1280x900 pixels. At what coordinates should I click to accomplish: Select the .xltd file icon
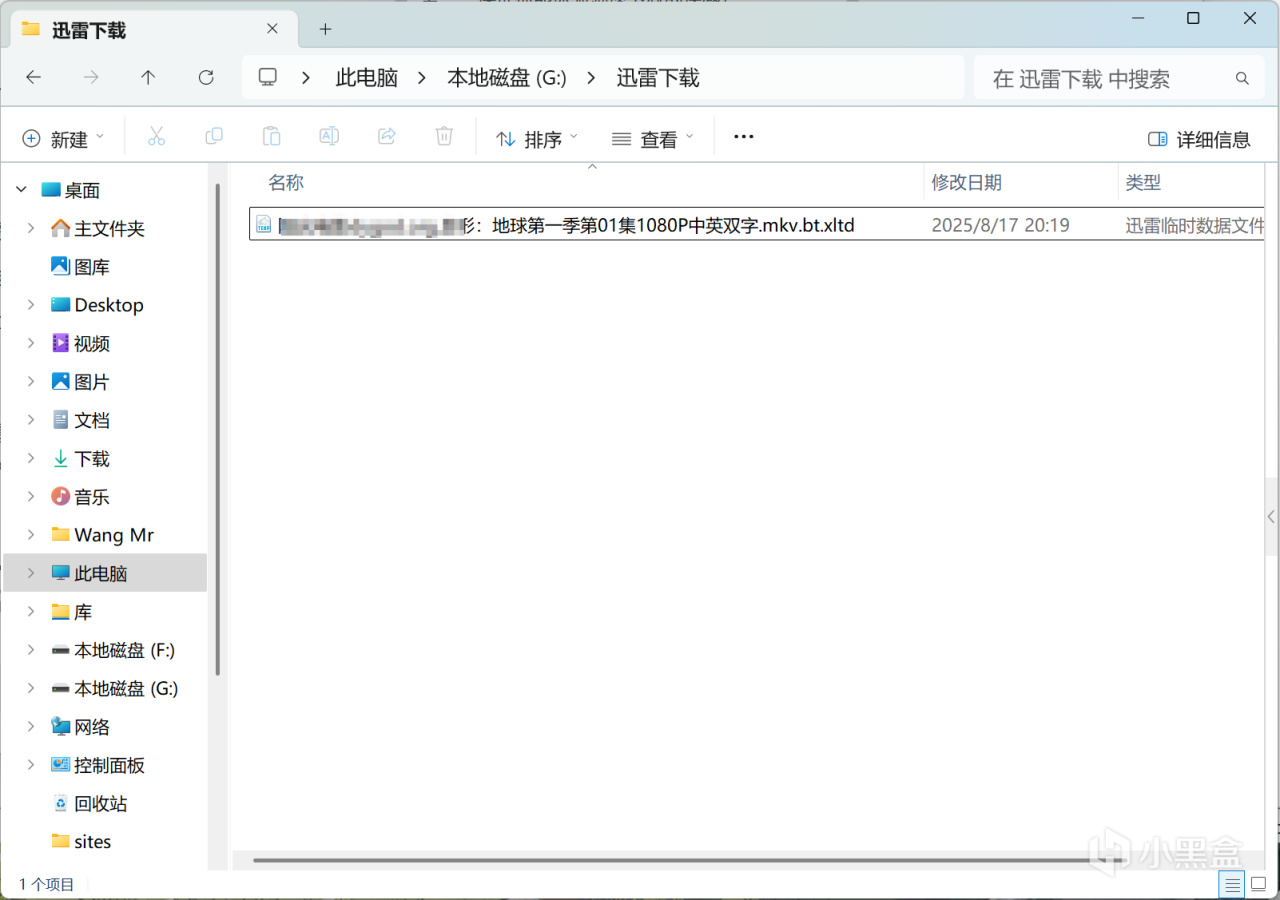[264, 224]
